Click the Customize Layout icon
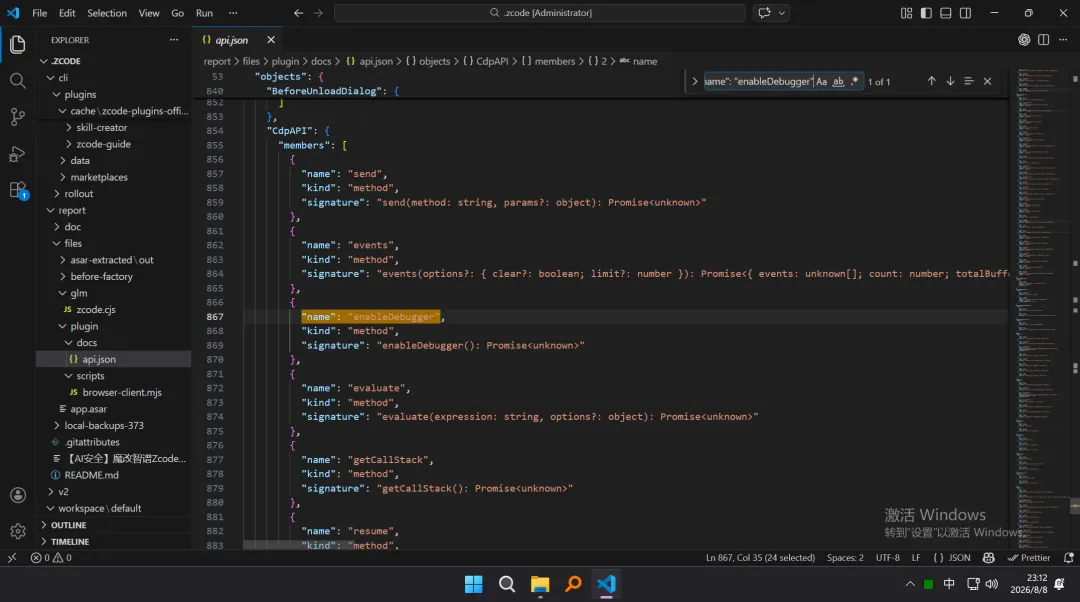1080x602 pixels. (906, 12)
